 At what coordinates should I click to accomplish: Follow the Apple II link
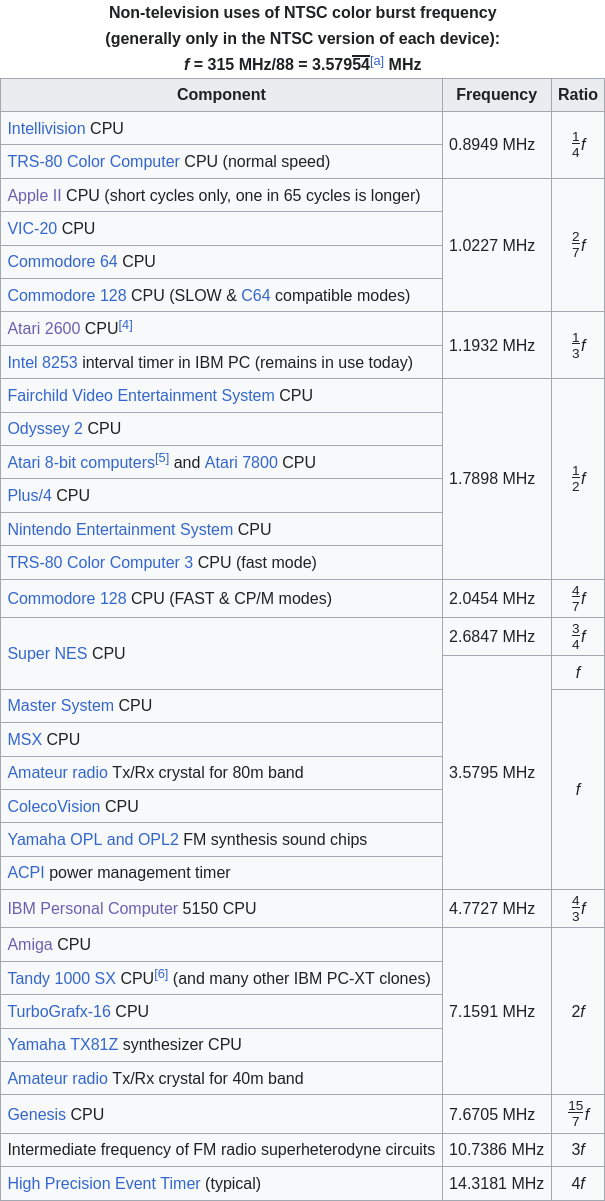(x=34, y=195)
